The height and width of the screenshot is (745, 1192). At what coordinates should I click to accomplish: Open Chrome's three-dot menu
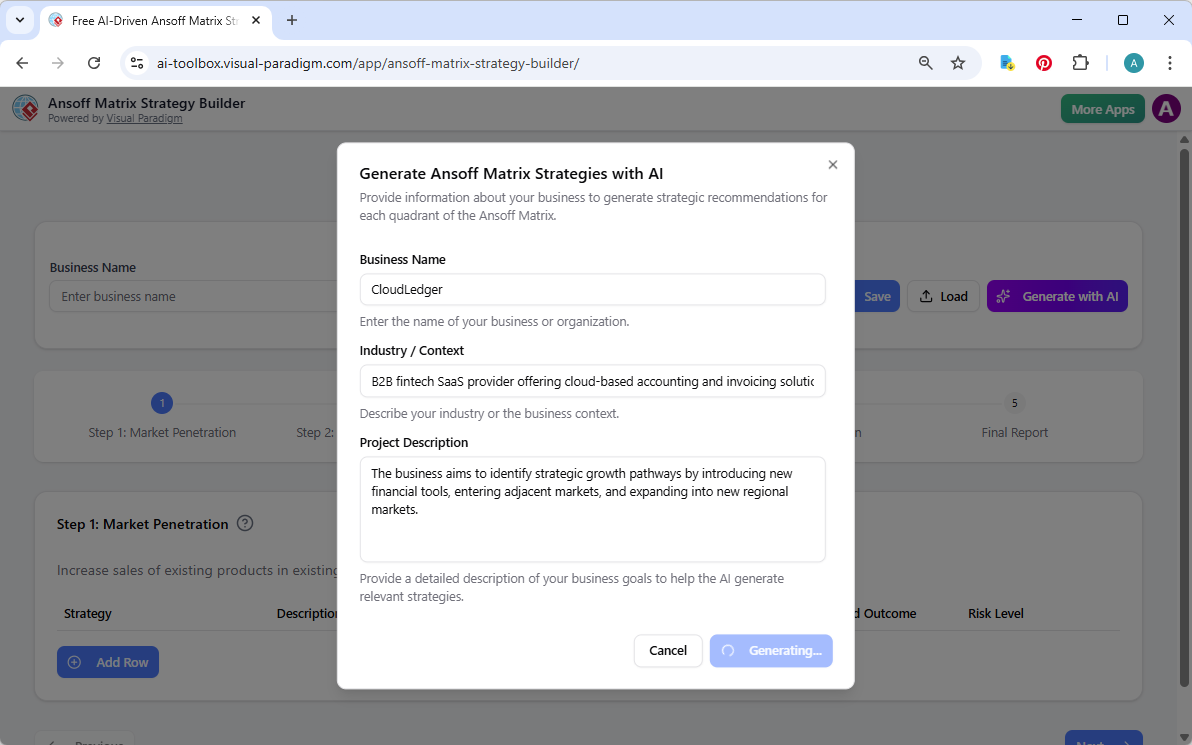pyautogui.click(x=1170, y=62)
